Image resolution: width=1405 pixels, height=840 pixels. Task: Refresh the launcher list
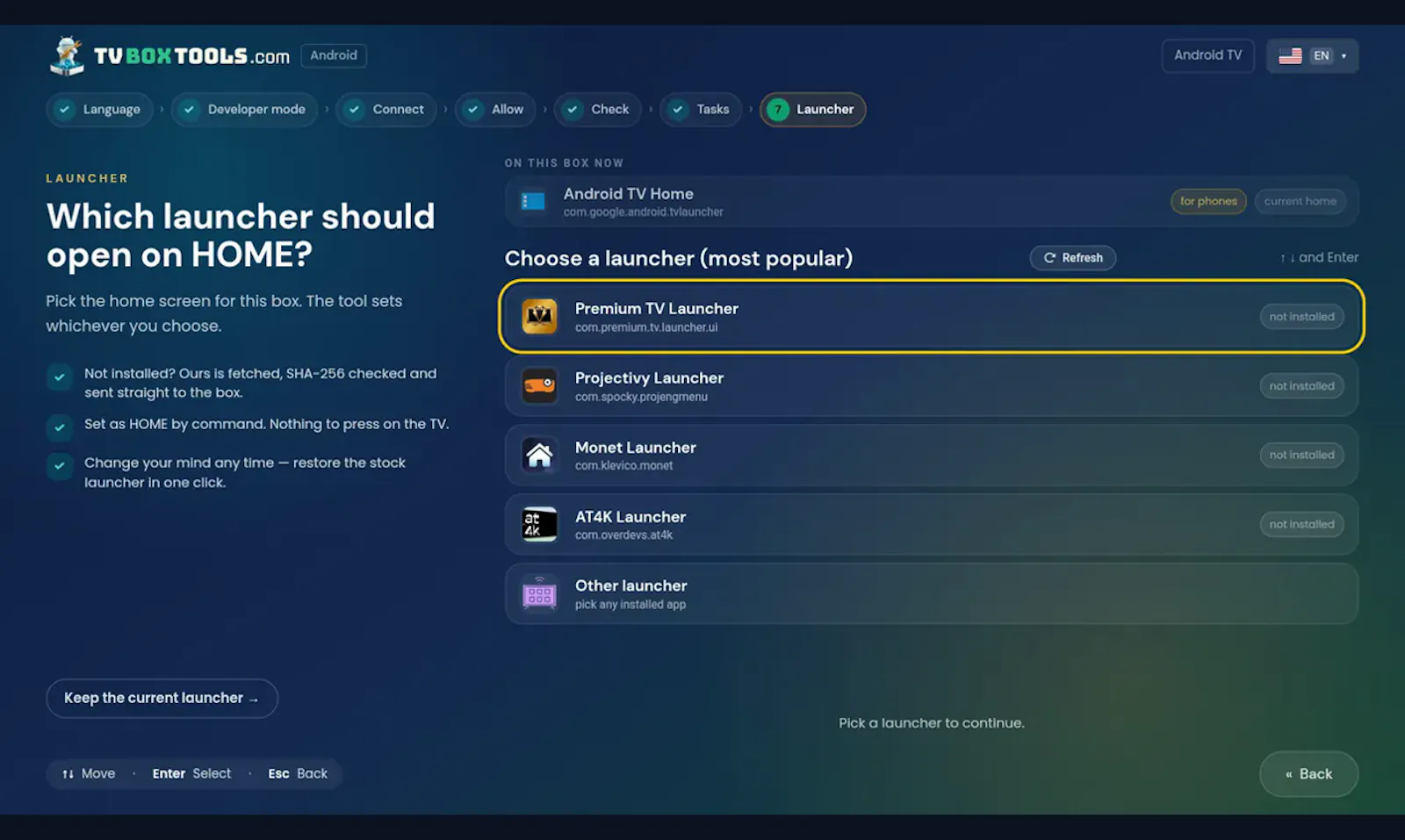click(x=1073, y=258)
